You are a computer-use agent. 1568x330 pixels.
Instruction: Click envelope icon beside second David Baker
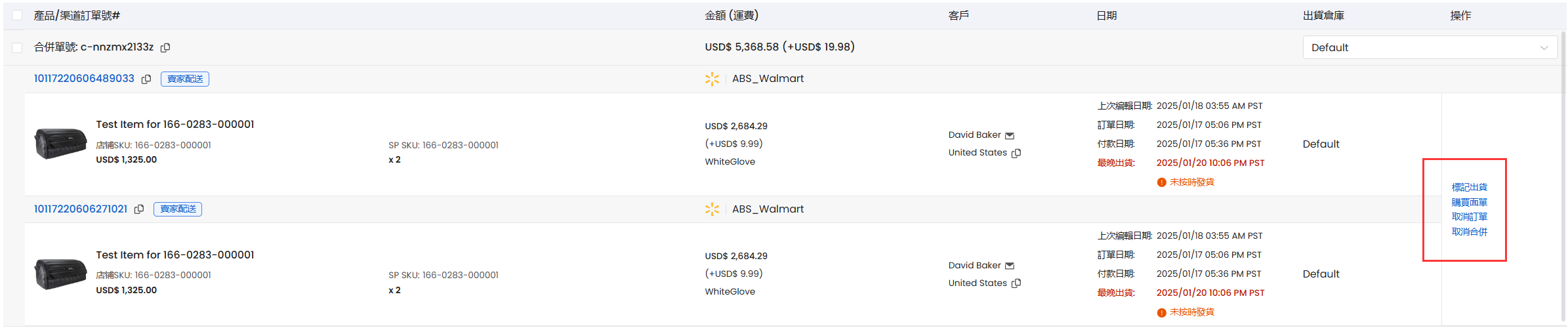coord(1010,266)
